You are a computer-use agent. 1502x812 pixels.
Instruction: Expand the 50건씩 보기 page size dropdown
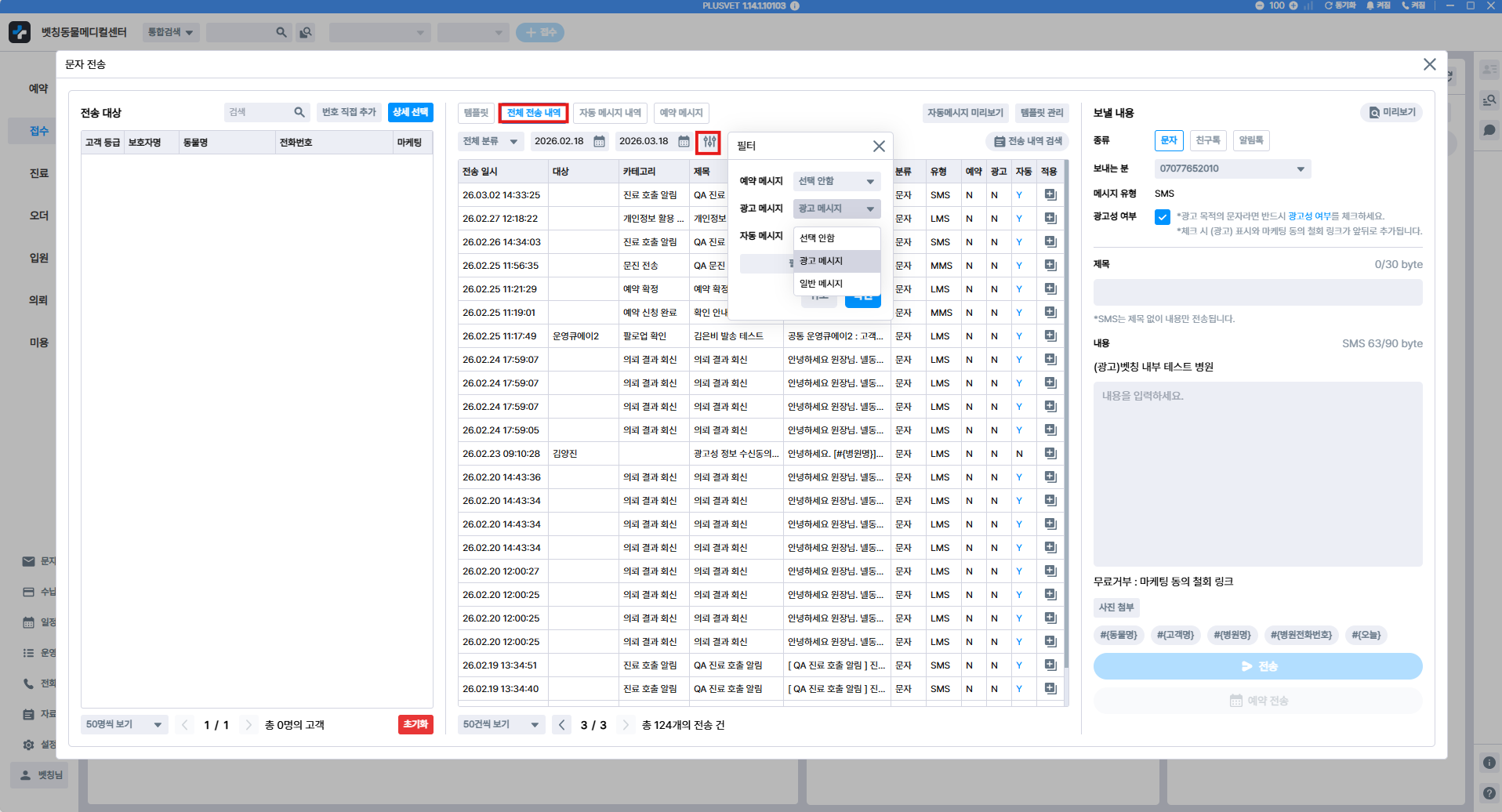pos(501,725)
